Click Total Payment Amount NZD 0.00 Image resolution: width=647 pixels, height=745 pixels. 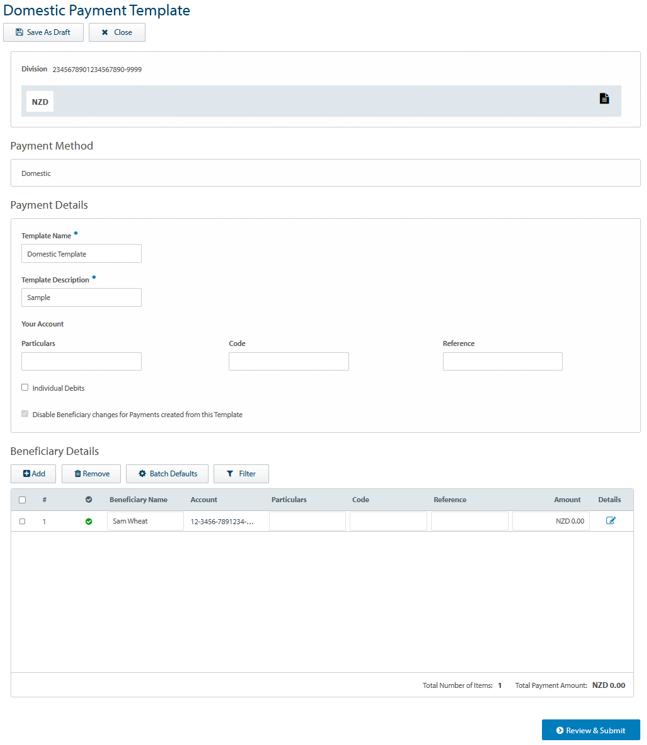tap(609, 685)
